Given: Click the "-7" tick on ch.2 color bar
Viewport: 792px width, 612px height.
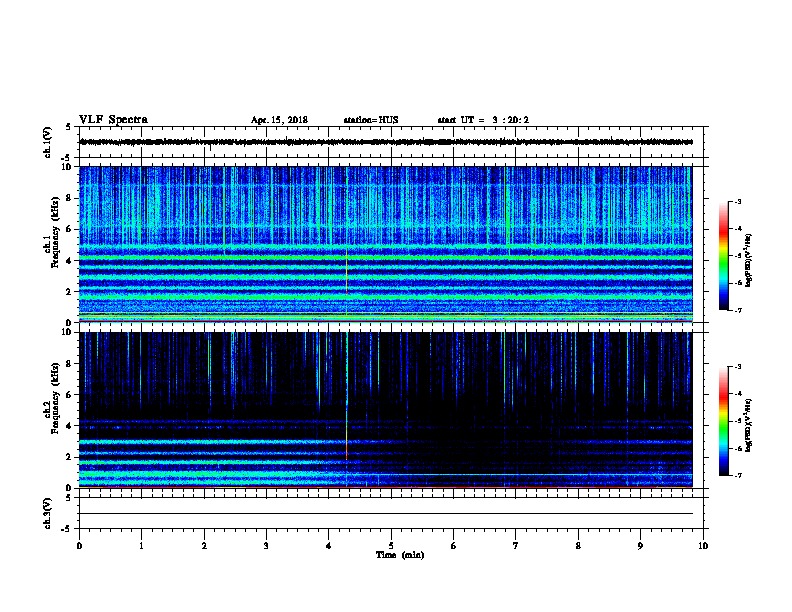Looking at the screenshot, I should (737, 476).
